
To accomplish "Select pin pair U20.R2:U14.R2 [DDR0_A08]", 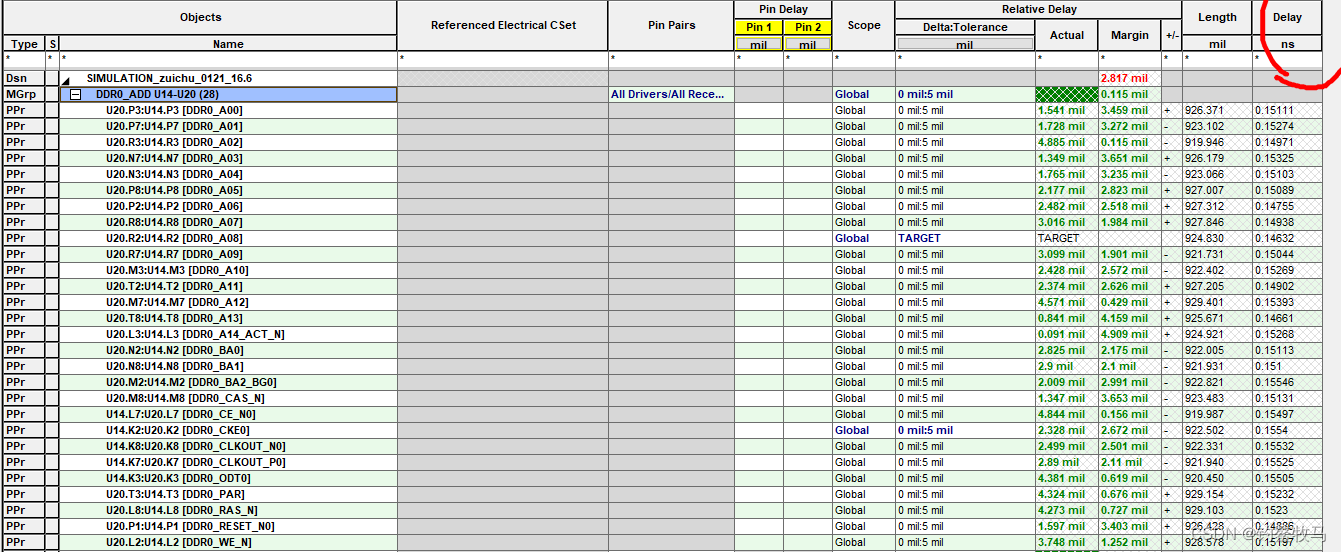I will point(174,238).
